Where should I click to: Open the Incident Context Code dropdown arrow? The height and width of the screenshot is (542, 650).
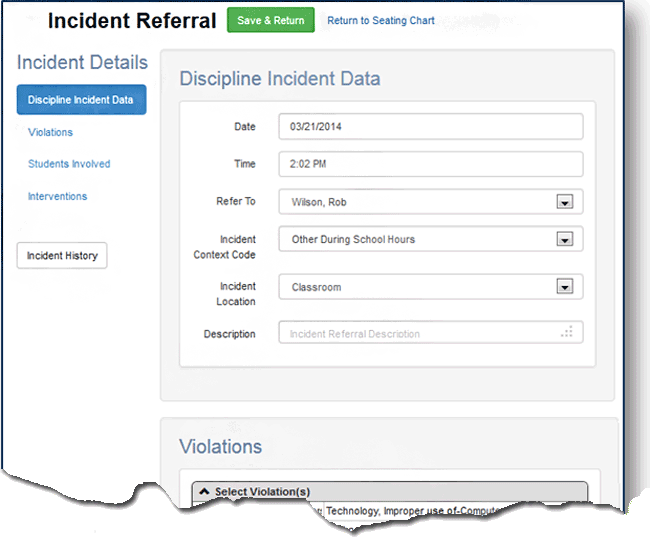(x=565, y=239)
